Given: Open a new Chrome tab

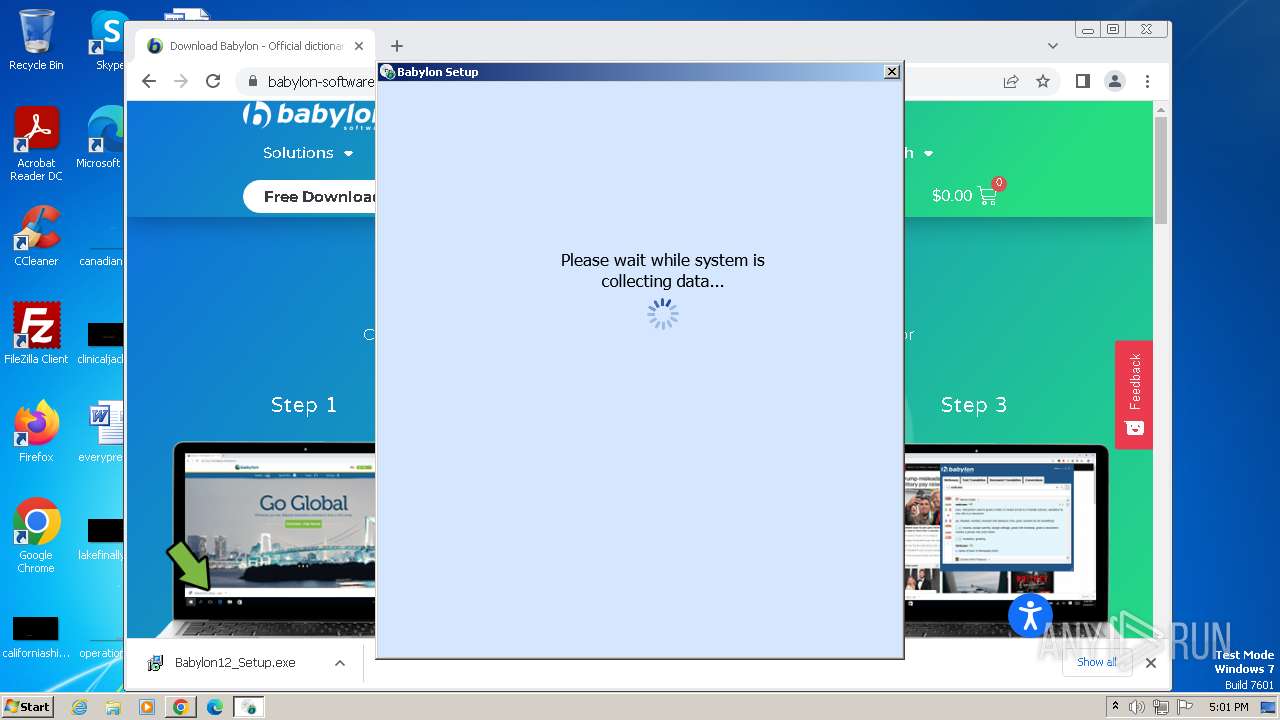Looking at the screenshot, I should (x=397, y=46).
